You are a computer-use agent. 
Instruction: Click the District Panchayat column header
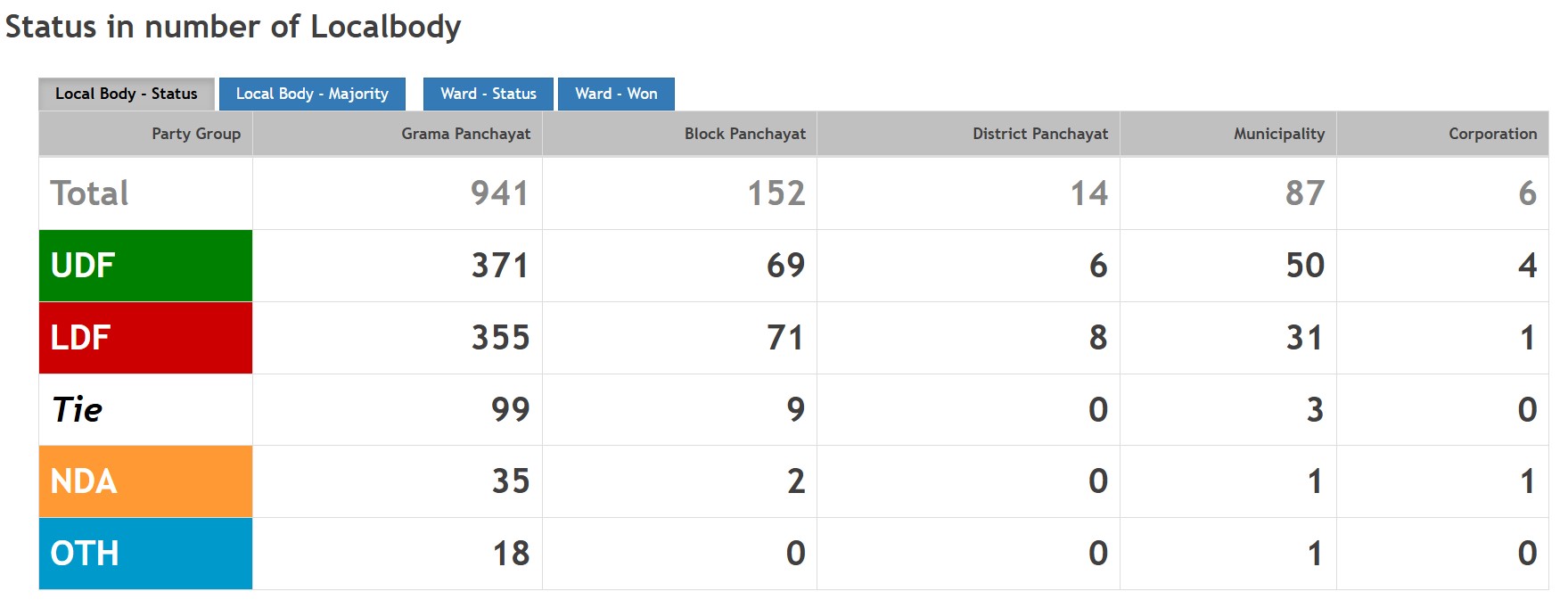point(1039,134)
